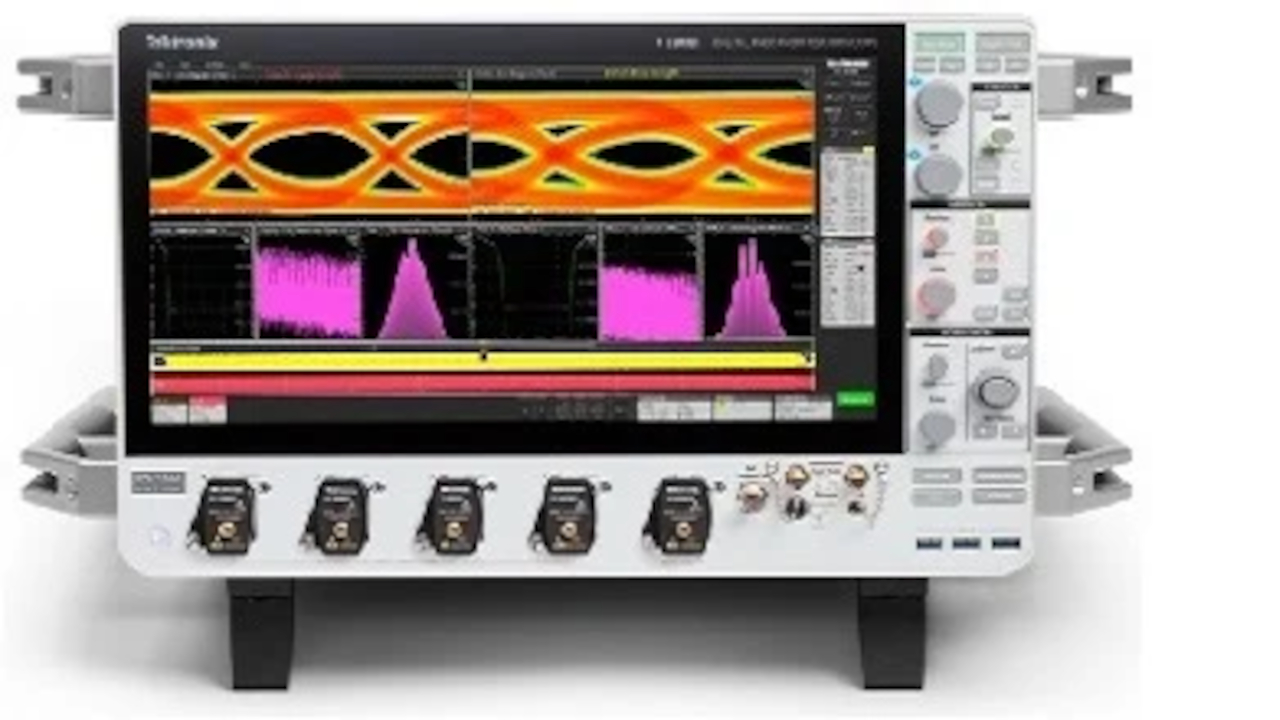Click the green acquisition status indicator
1280x720 pixels.
(855, 398)
